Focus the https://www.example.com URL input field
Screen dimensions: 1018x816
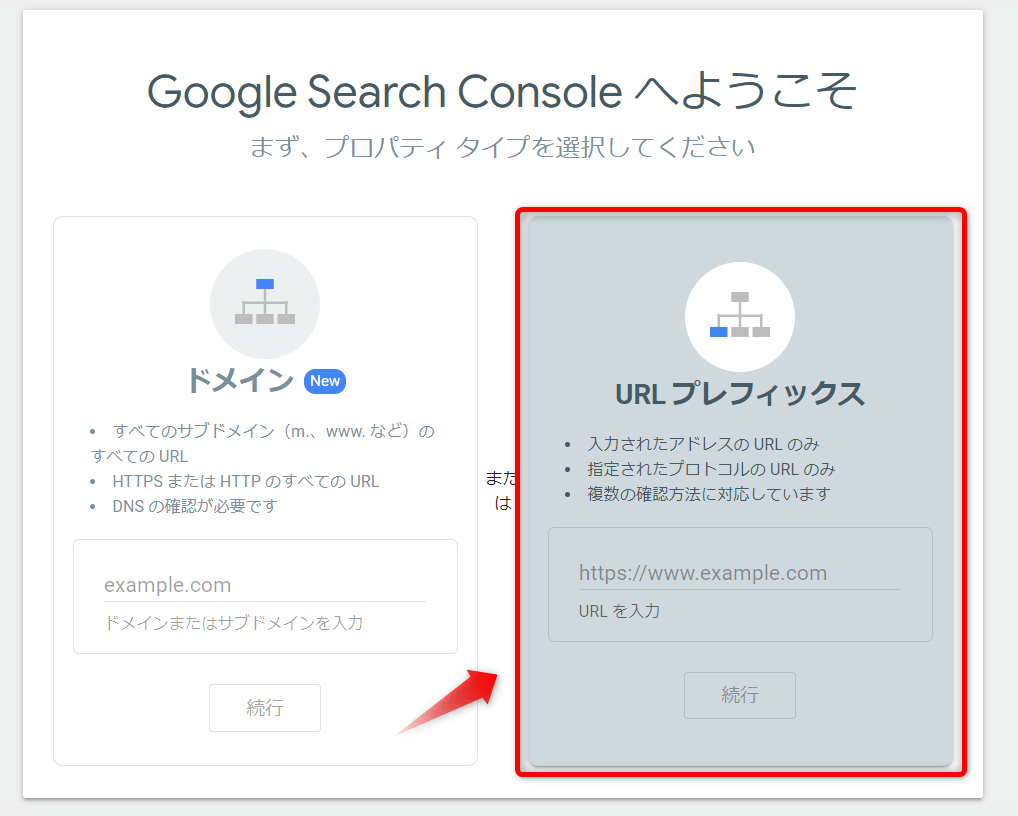point(739,573)
